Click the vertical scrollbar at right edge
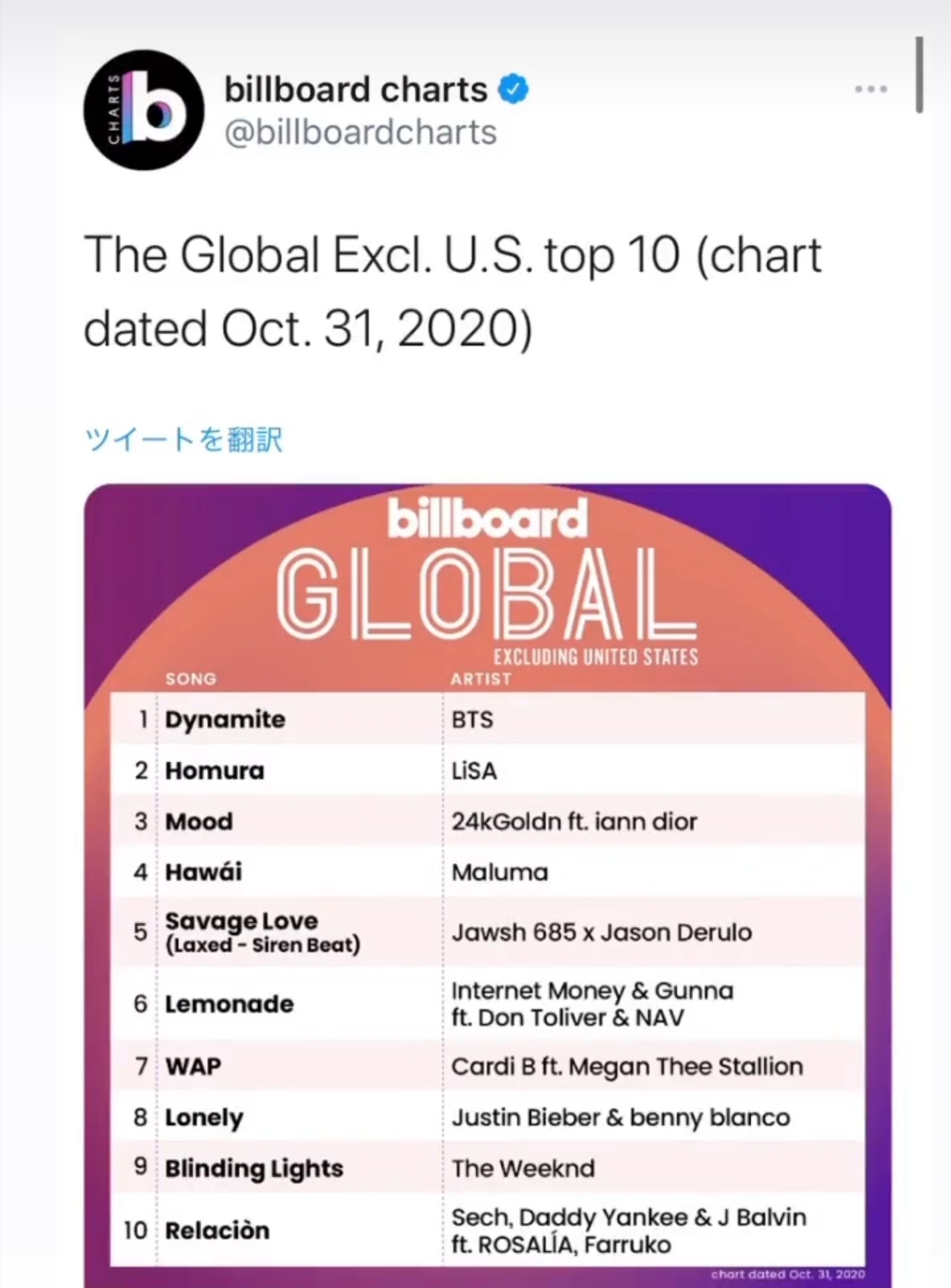The image size is (951, 1288). tap(919, 75)
